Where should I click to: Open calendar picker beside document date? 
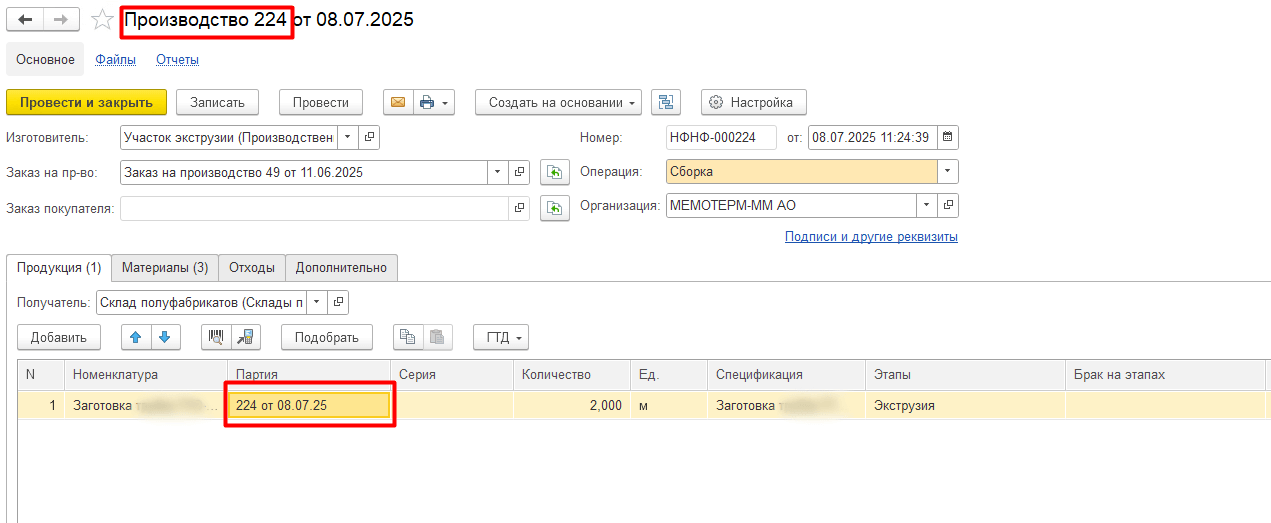coord(948,138)
